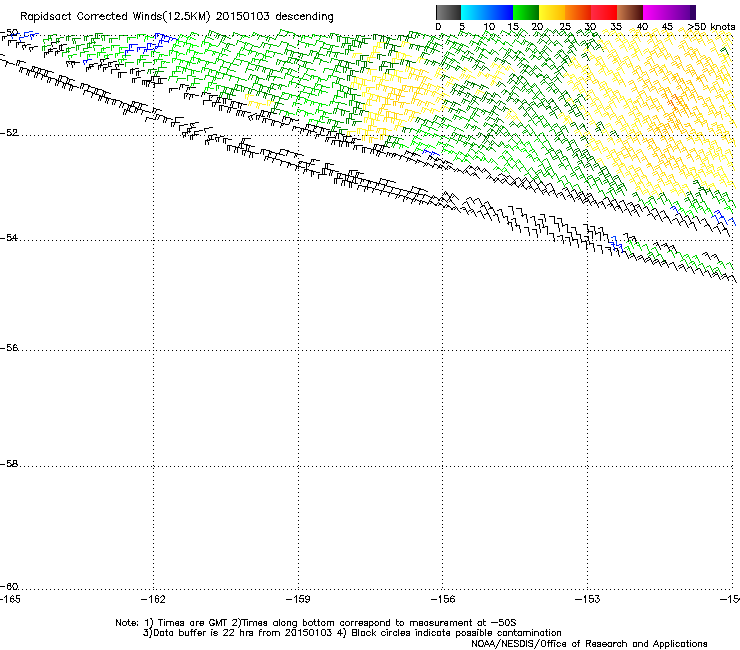740x650 pixels.
Task: Click the orange 25-30 knots color band
Action: [x=578, y=12]
